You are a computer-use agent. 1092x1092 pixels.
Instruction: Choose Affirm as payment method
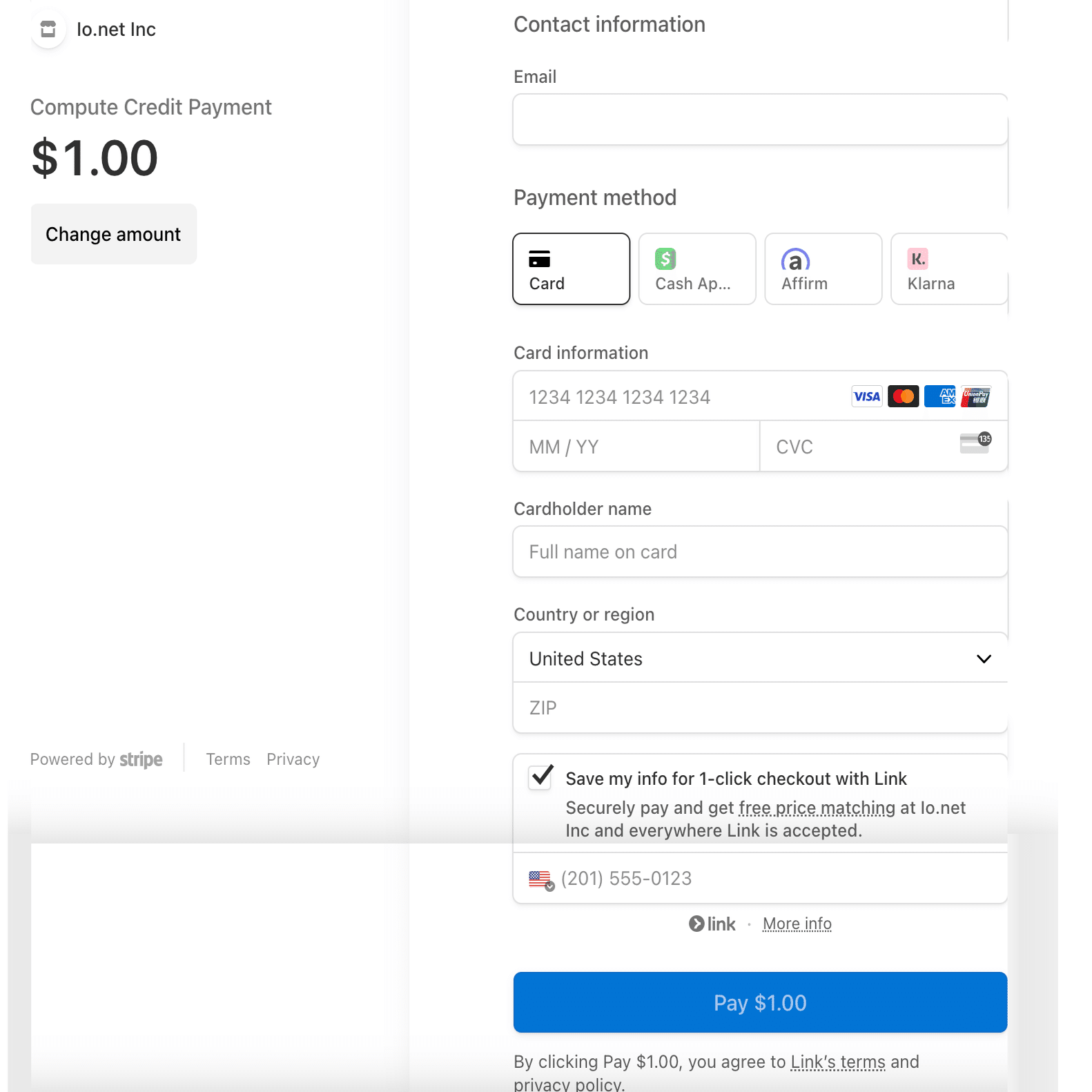click(823, 269)
